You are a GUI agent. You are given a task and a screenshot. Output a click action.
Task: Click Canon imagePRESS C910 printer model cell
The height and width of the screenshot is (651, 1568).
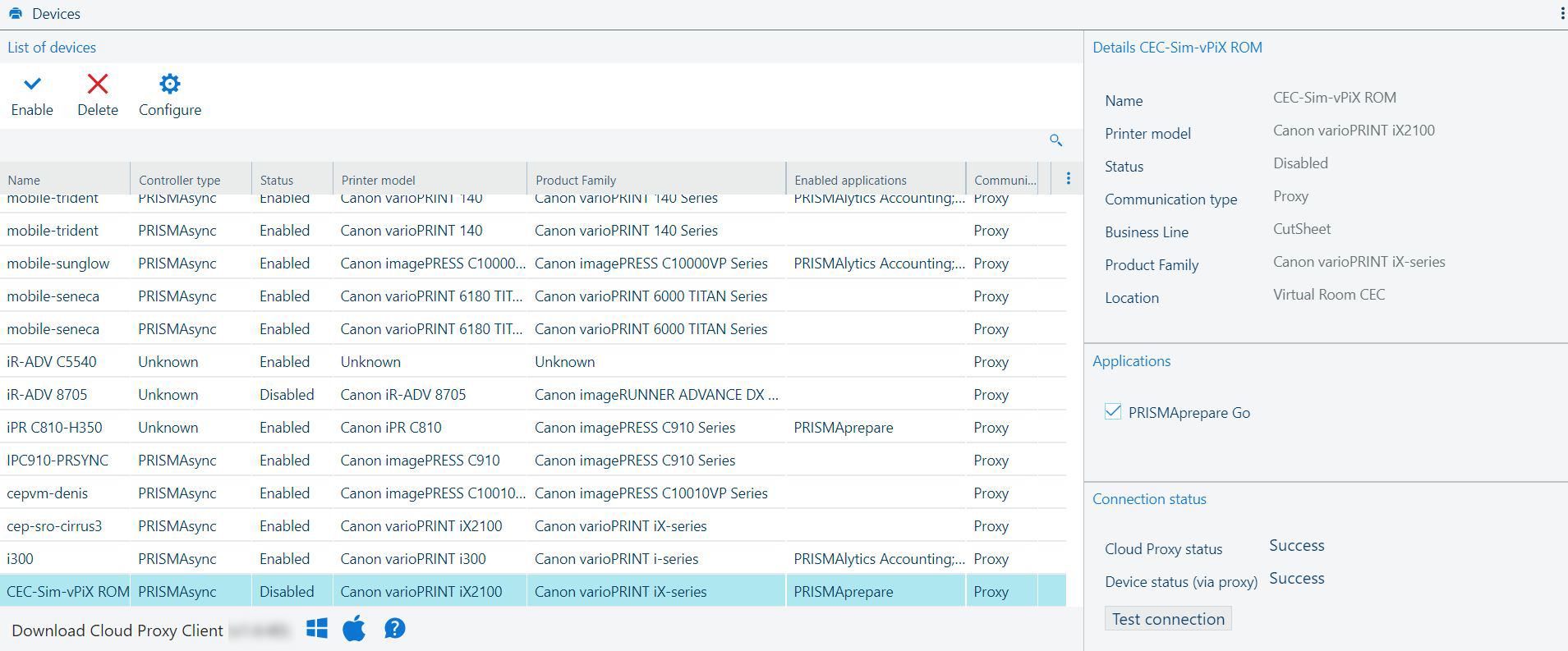[420, 461]
